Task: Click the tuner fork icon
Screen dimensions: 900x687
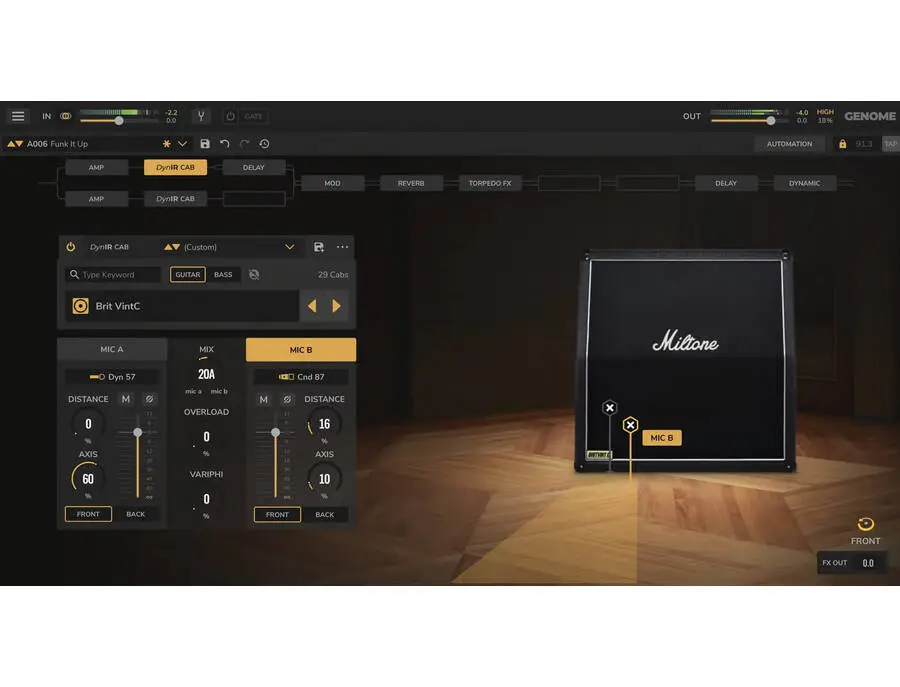Action: click(201, 116)
